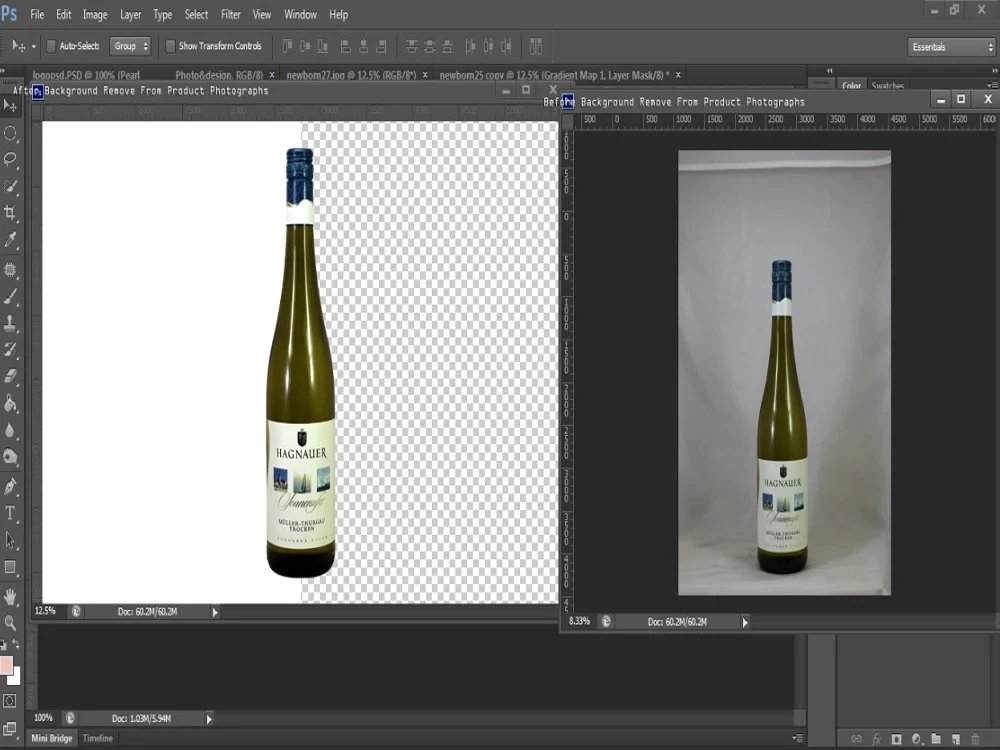The width and height of the screenshot is (1000, 750).
Task: Click the Screen Mode icon in the toolbox
Action: tap(10, 729)
